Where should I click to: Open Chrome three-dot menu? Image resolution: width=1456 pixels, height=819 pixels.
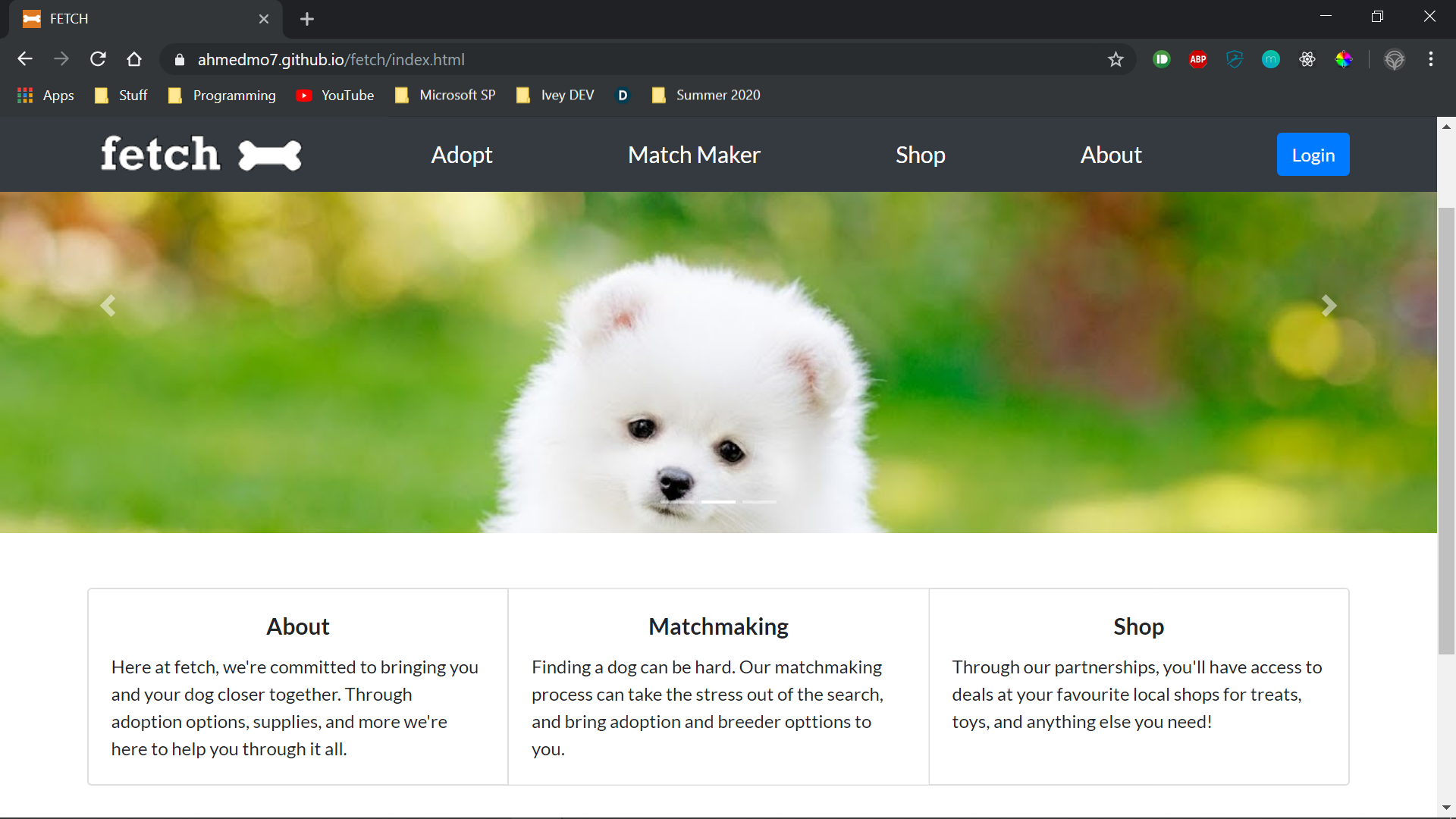click(x=1430, y=59)
